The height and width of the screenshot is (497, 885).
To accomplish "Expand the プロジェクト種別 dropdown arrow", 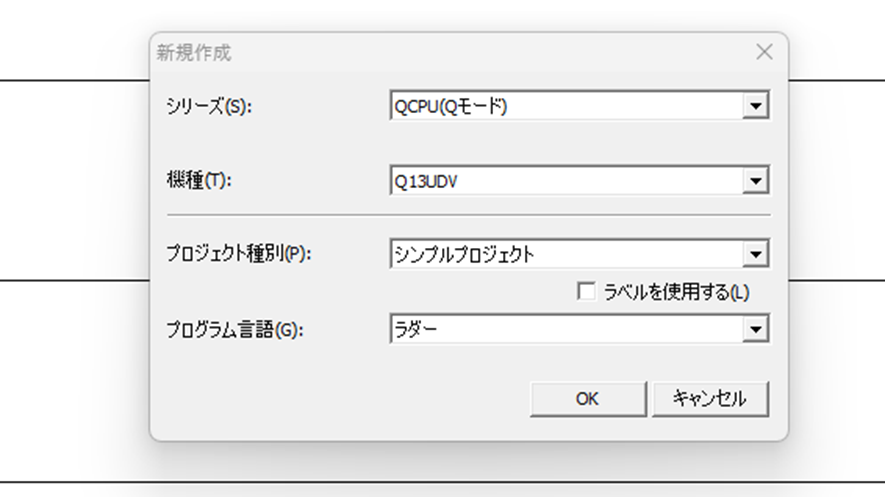I will click(757, 254).
